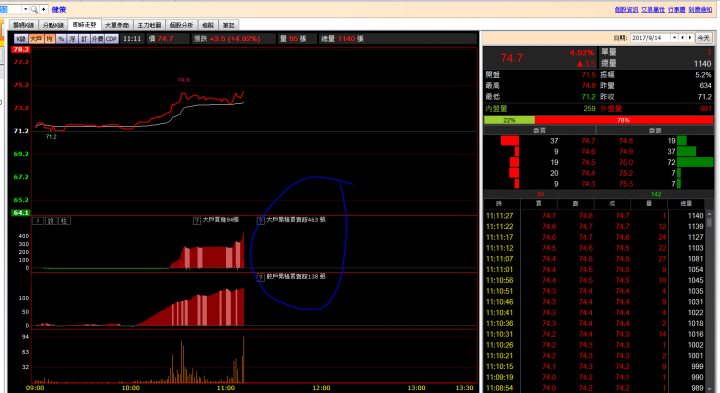Viewport: 720px width, 393px height.
Task: Toggle the % percent scale button
Action: [61, 39]
